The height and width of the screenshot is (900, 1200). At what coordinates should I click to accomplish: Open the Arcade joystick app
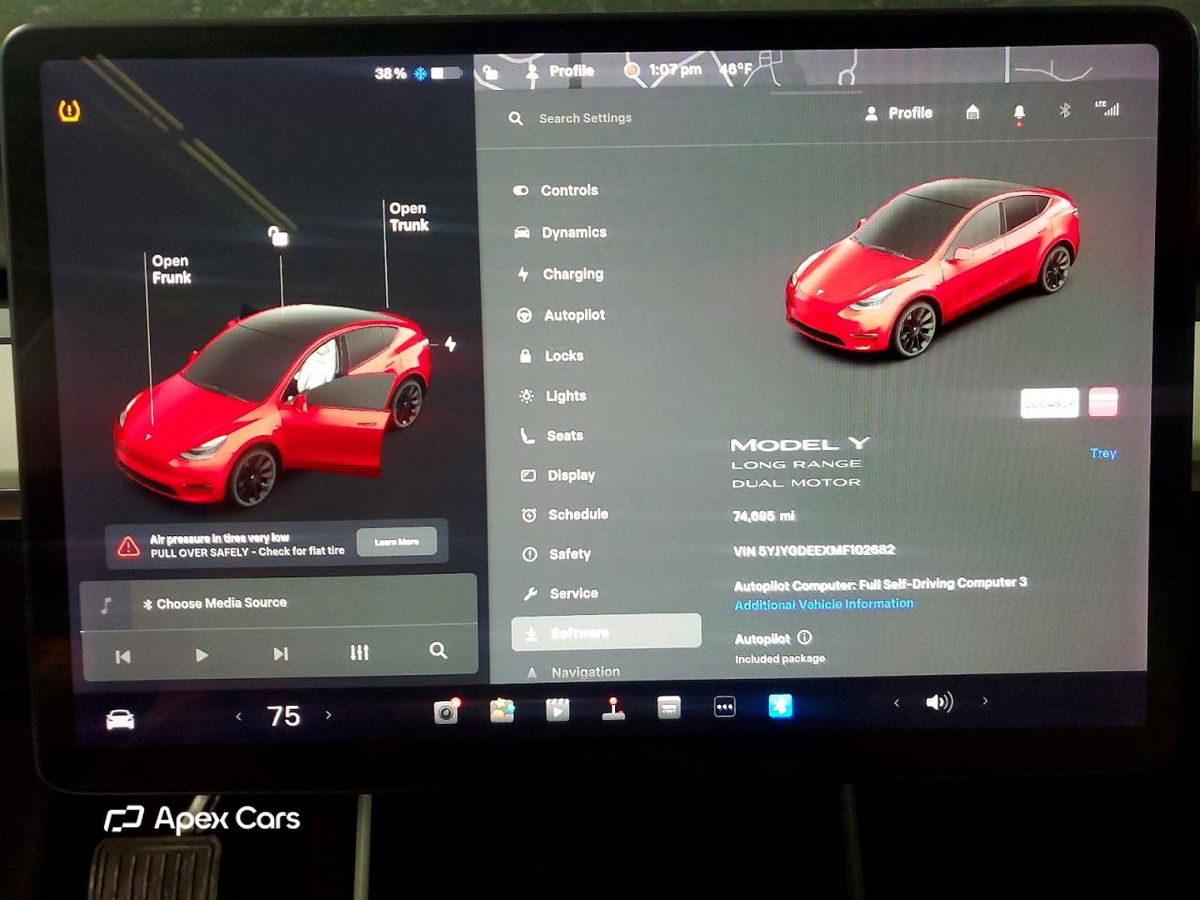click(x=614, y=708)
